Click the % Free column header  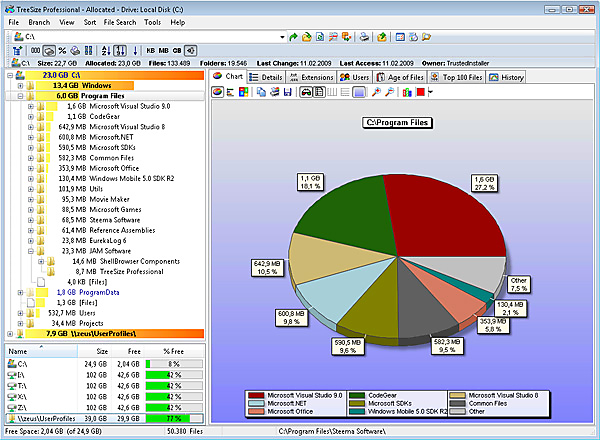(x=173, y=351)
